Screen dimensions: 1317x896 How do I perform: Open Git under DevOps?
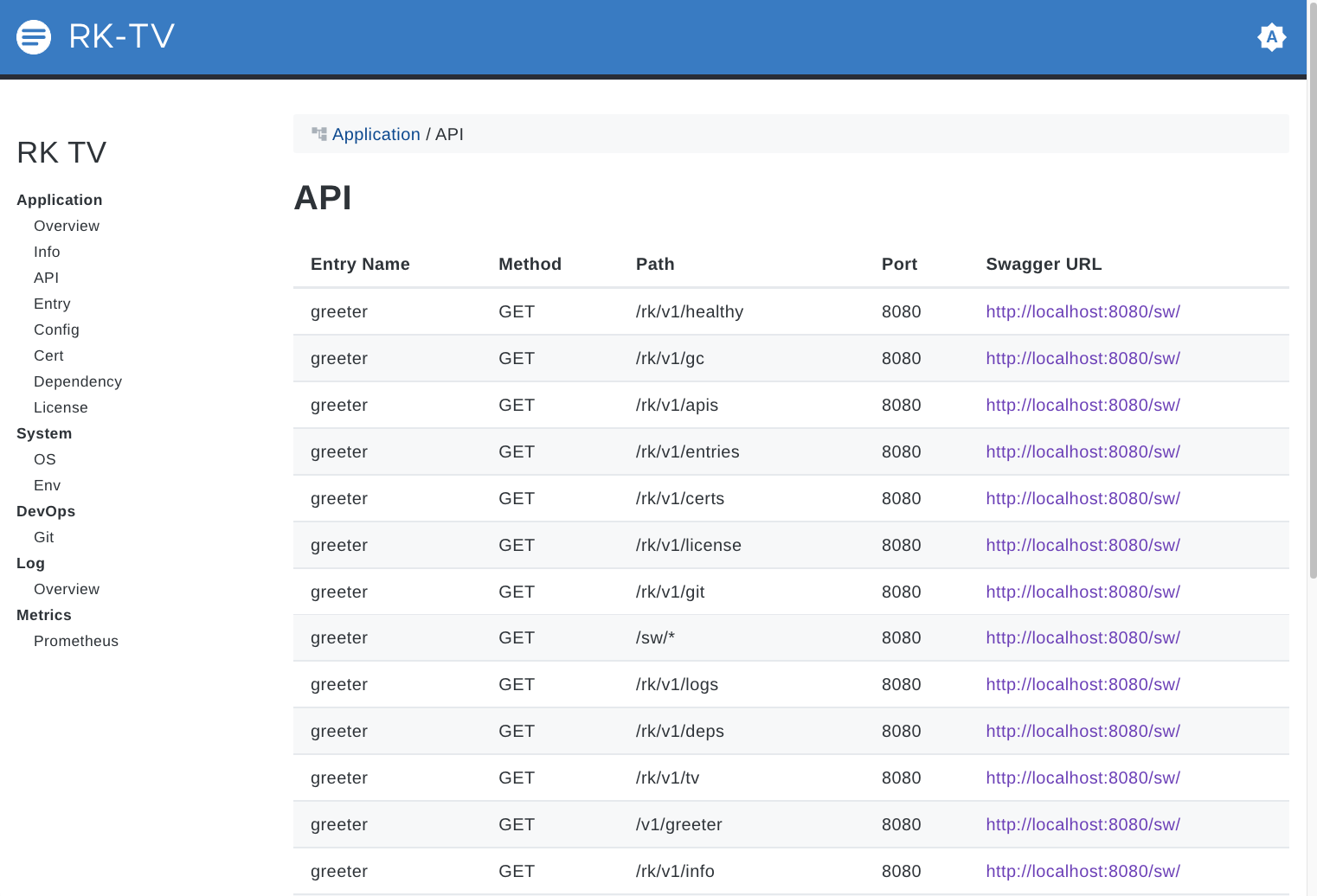(x=44, y=537)
